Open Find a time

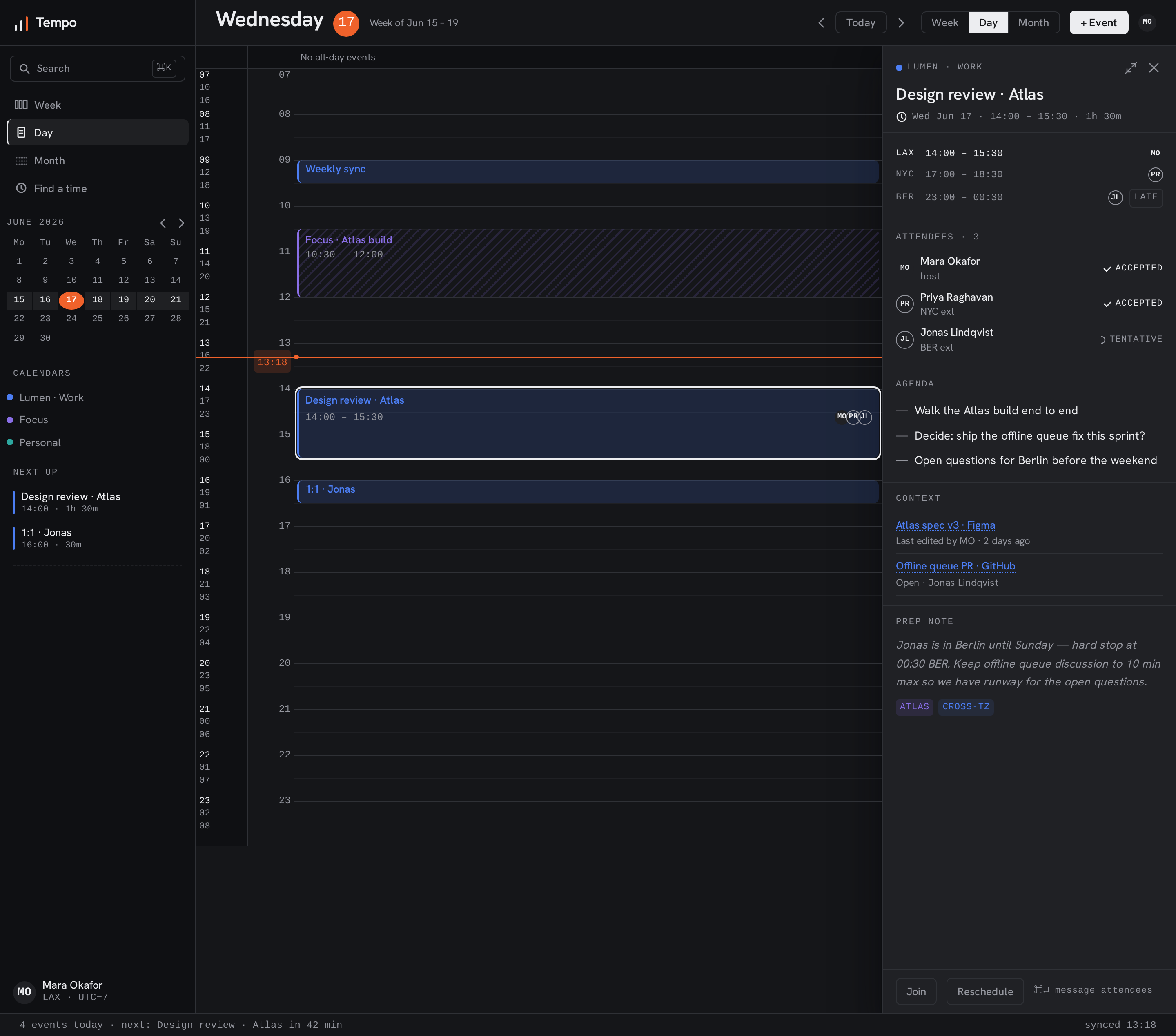click(97, 188)
